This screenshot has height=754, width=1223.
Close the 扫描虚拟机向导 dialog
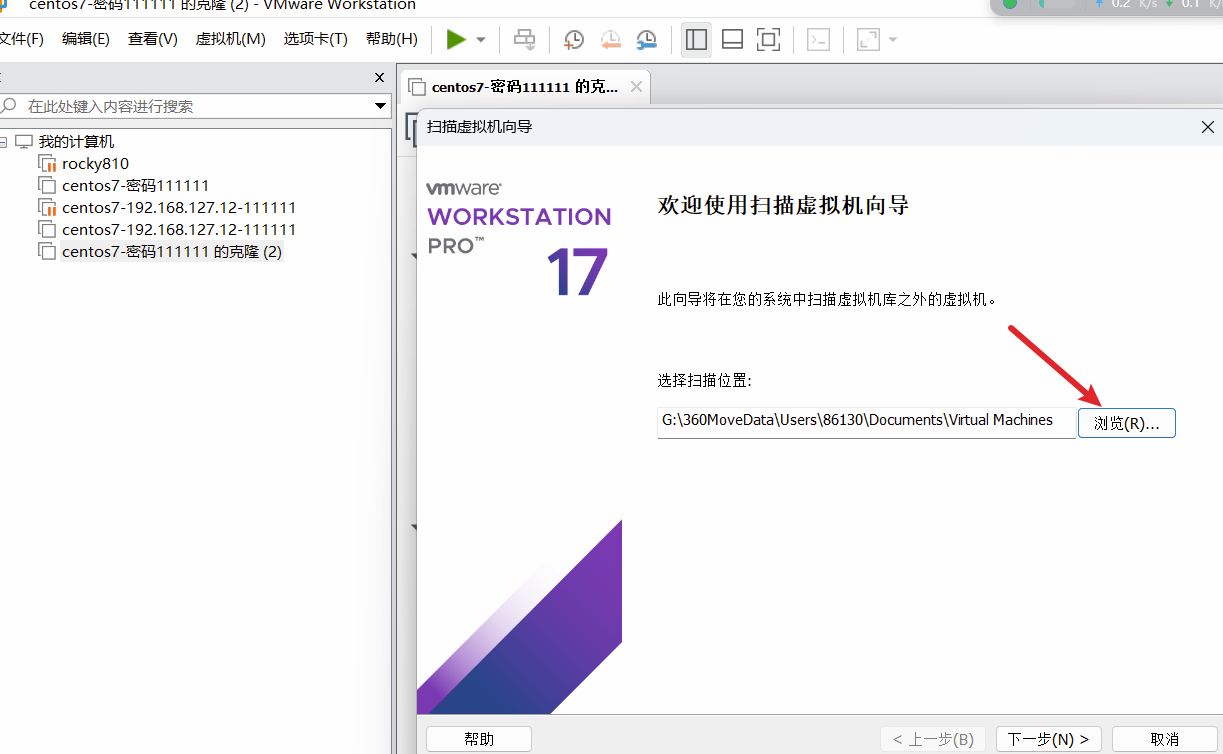coord(1207,127)
